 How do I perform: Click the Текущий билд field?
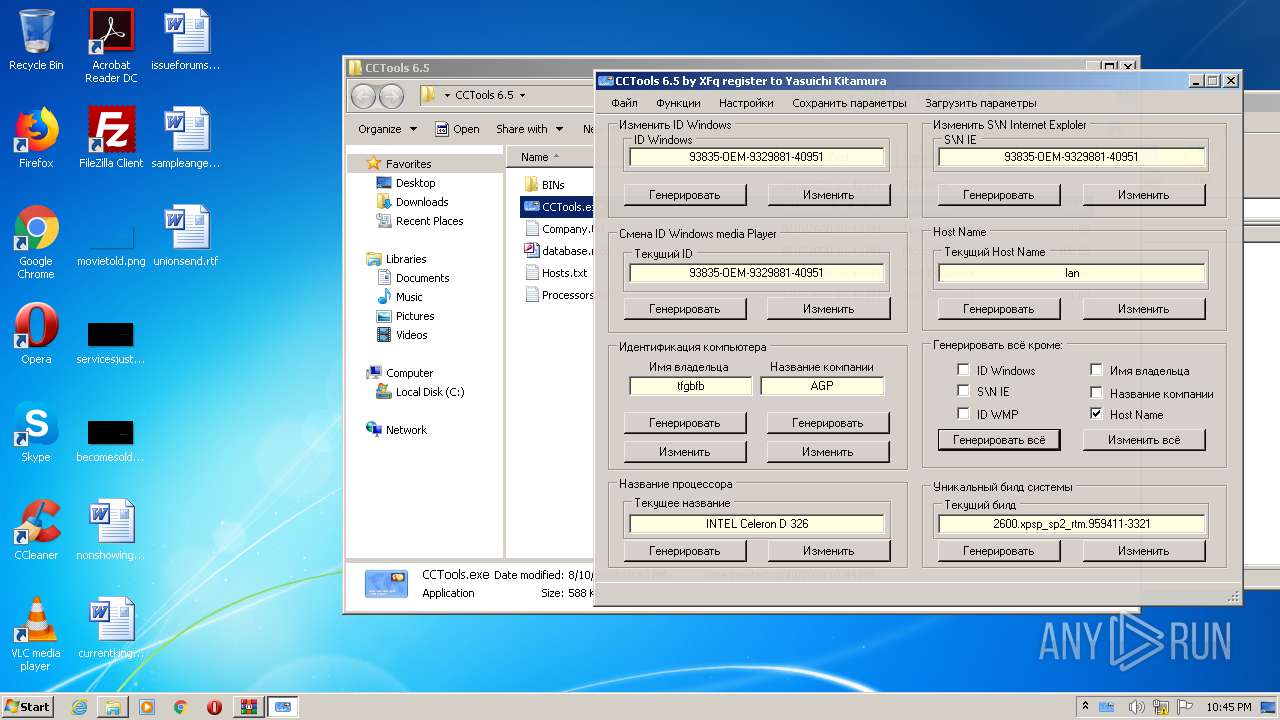pos(1072,524)
